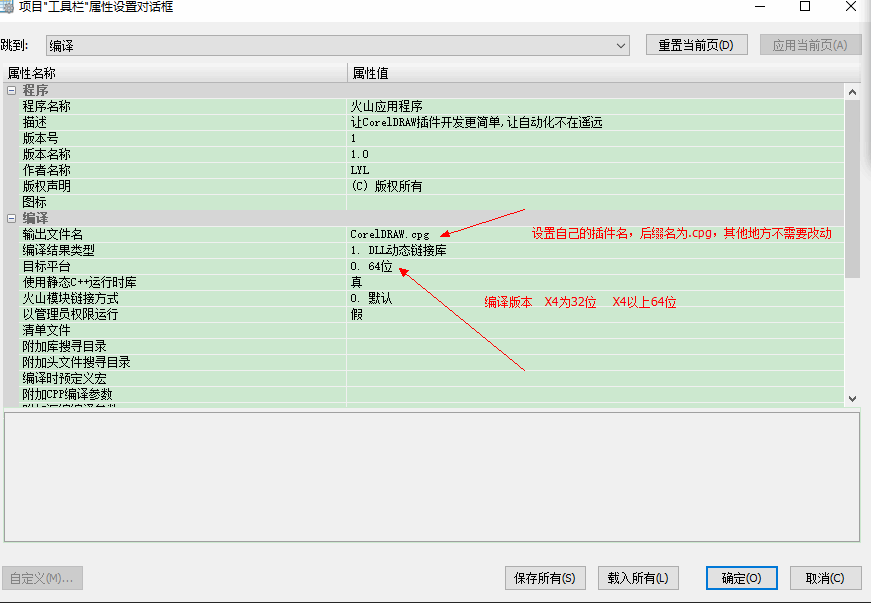
Task: Click the 属性名称 column header
Action: (x=32, y=73)
